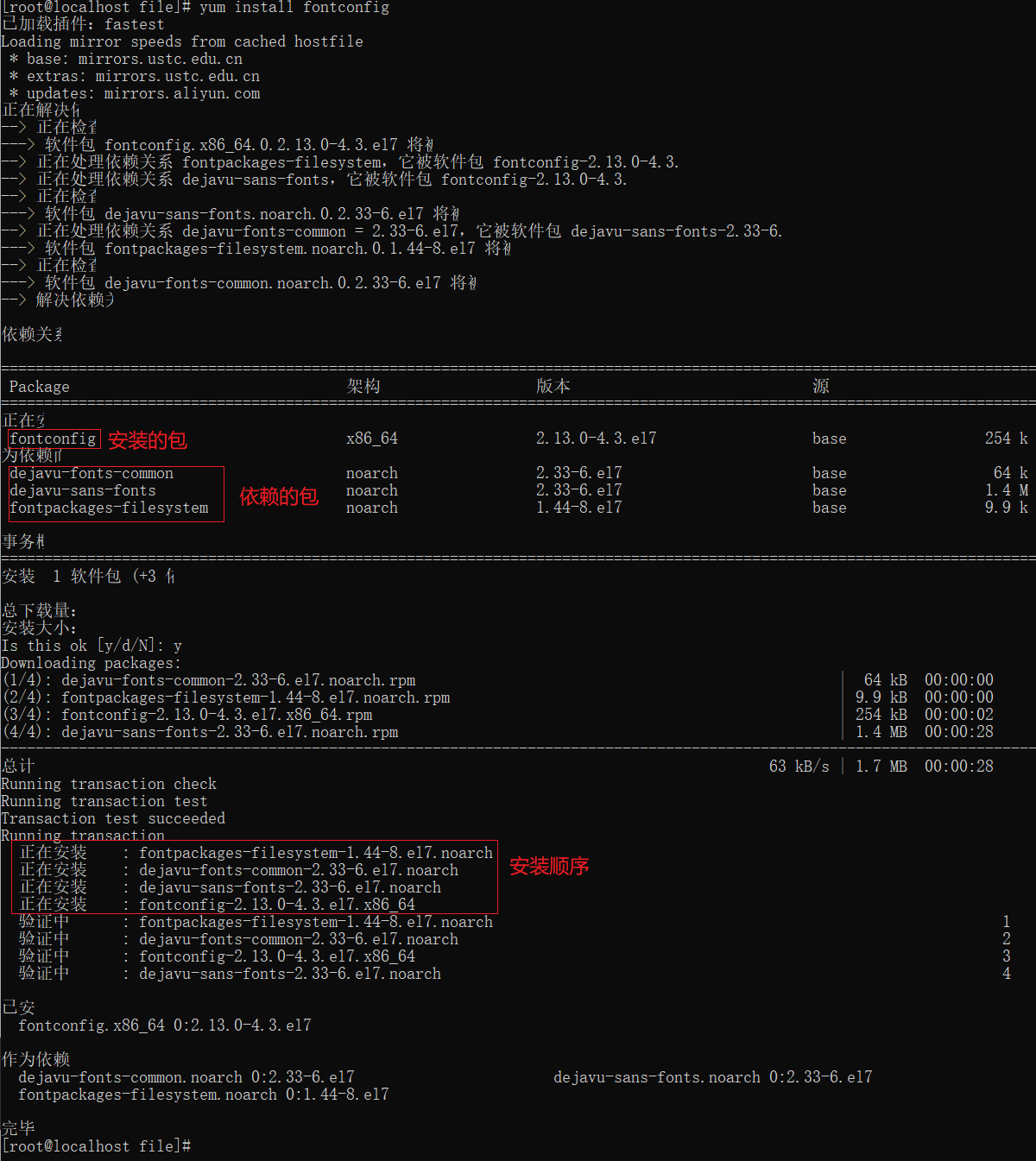Select the Transaction test succeeded line
The width and height of the screenshot is (1036, 1161).
point(112,818)
